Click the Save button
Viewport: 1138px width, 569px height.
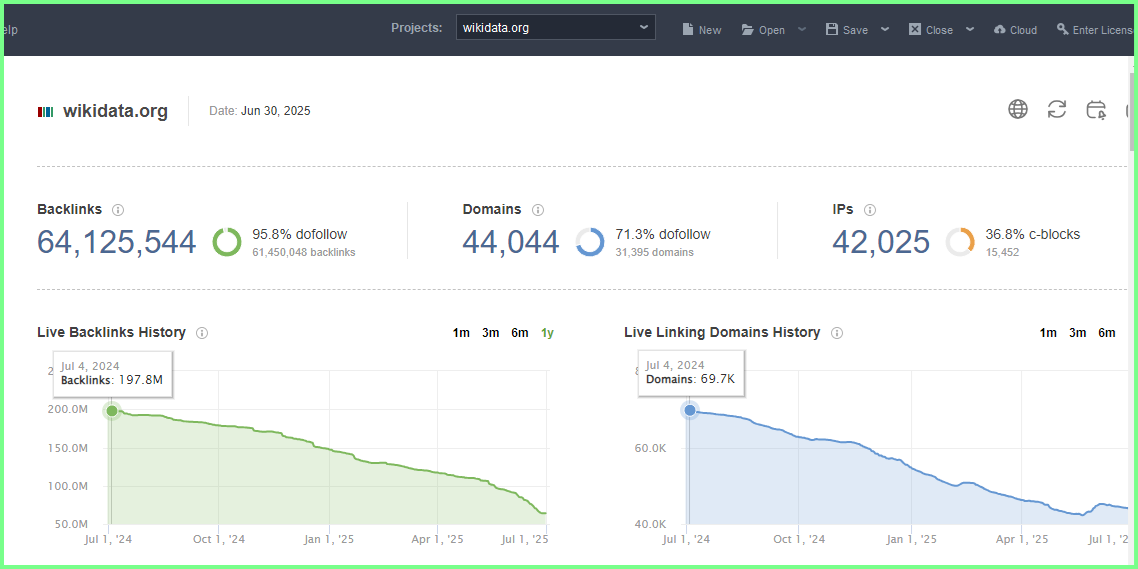pyautogui.click(x=847, y=30)
